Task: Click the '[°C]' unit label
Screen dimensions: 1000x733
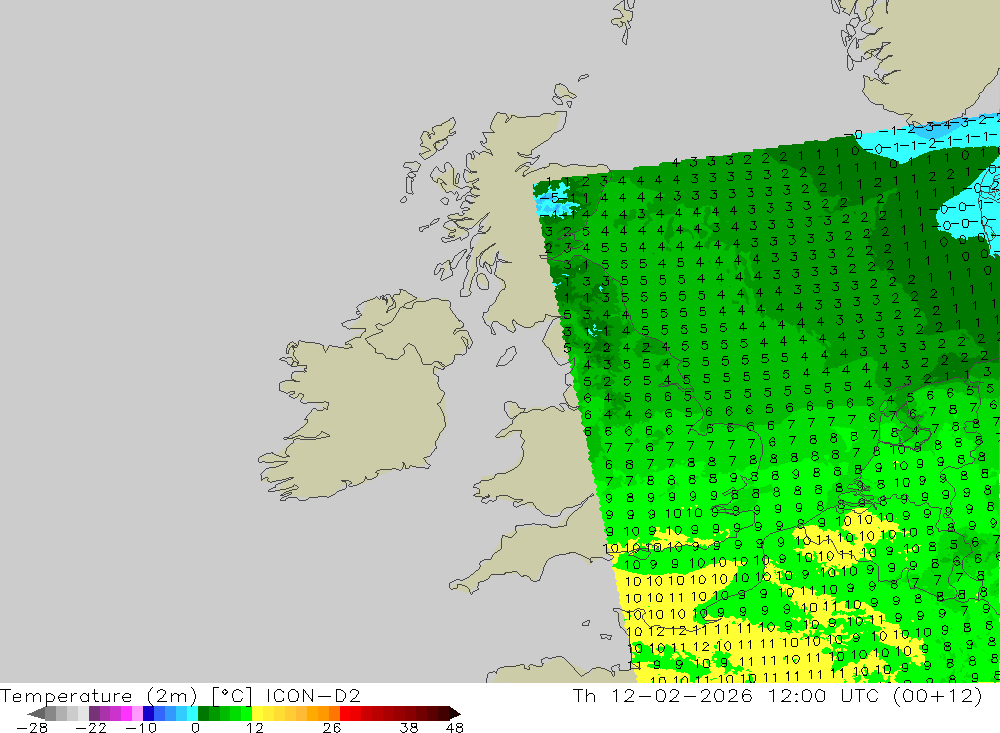Action: pyautogui.click(x=232, y=695)
